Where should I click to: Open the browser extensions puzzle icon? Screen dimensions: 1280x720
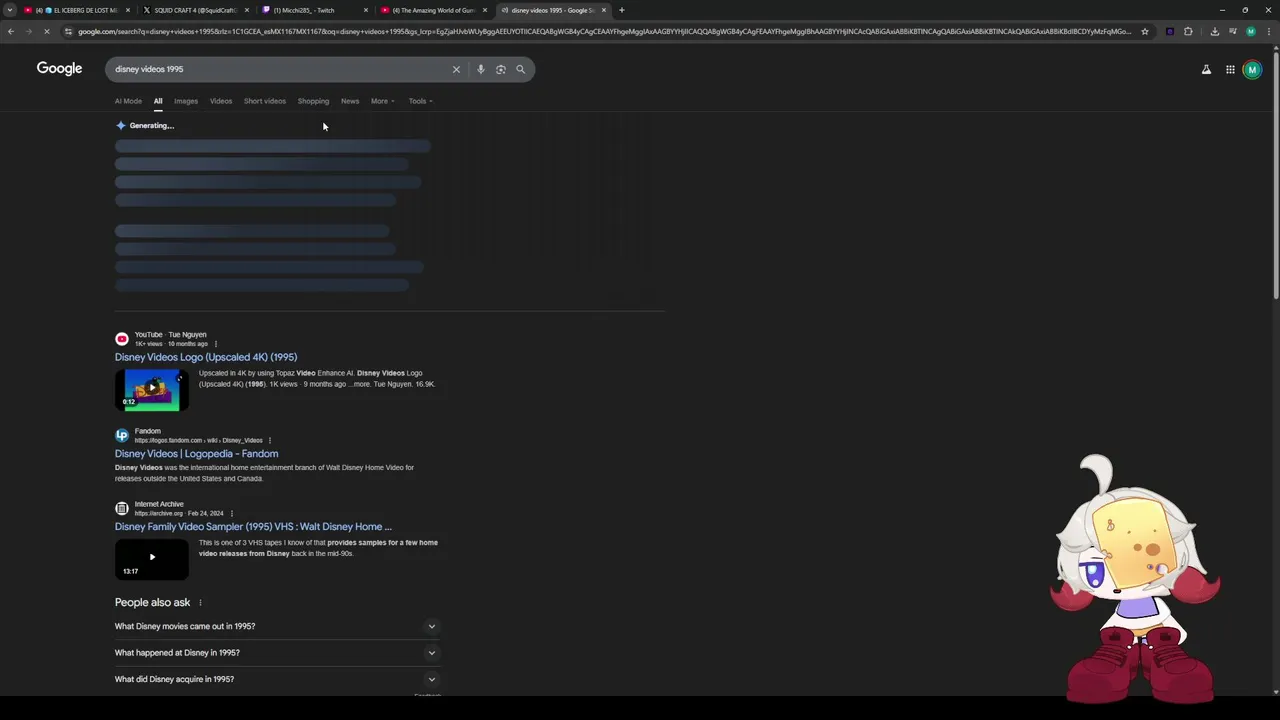(x=1188, y=31)
